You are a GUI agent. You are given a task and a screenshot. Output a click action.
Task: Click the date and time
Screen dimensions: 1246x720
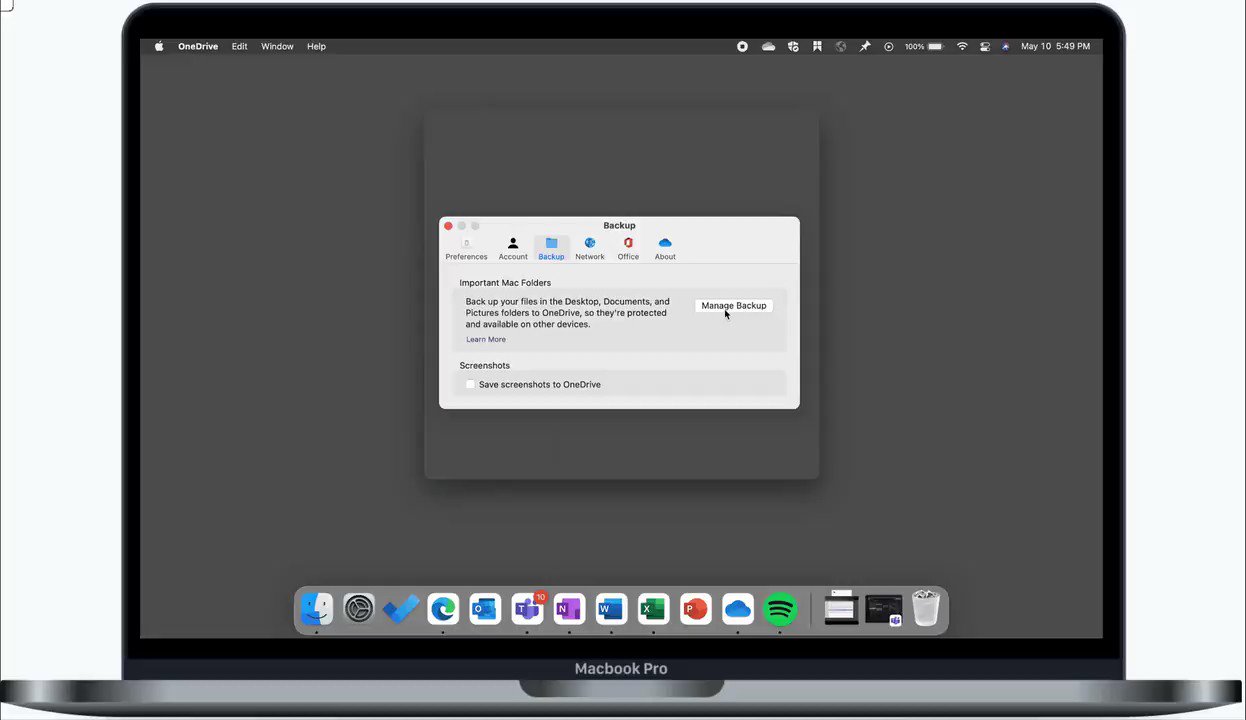coord(1055,46)
